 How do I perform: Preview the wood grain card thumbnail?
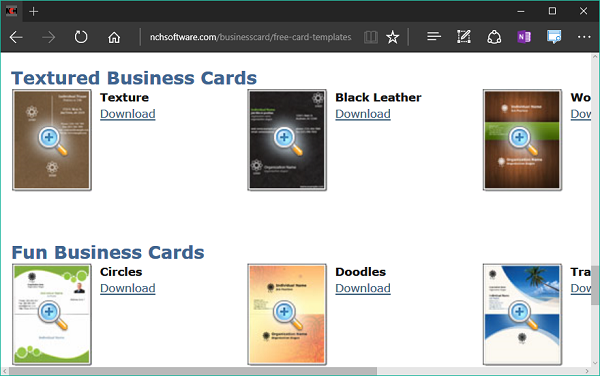click(522, 140)
